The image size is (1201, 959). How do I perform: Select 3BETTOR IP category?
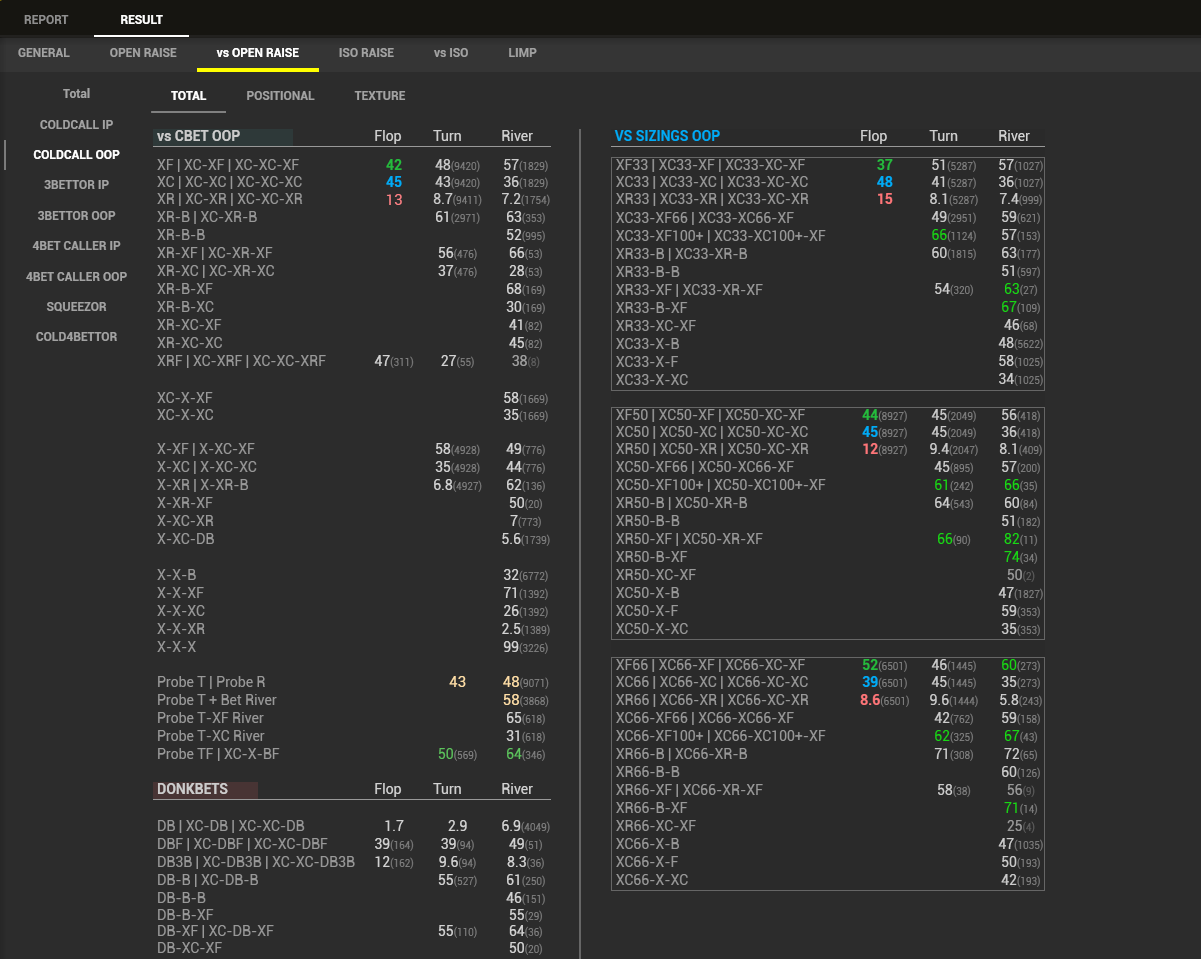[77, 185]
